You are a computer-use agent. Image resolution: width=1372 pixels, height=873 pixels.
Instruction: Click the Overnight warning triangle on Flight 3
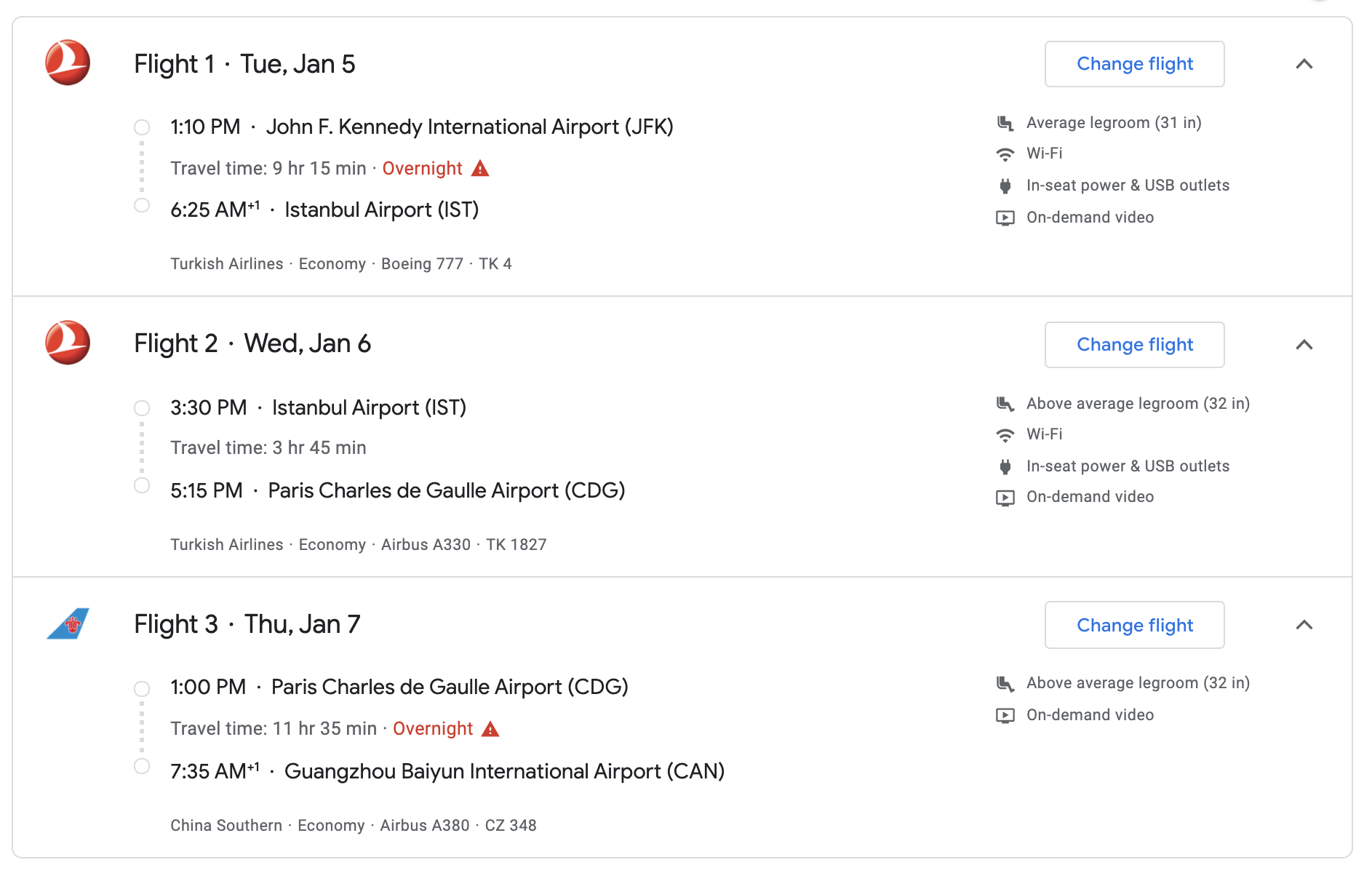pyautogui.click(x=491, y=729)
